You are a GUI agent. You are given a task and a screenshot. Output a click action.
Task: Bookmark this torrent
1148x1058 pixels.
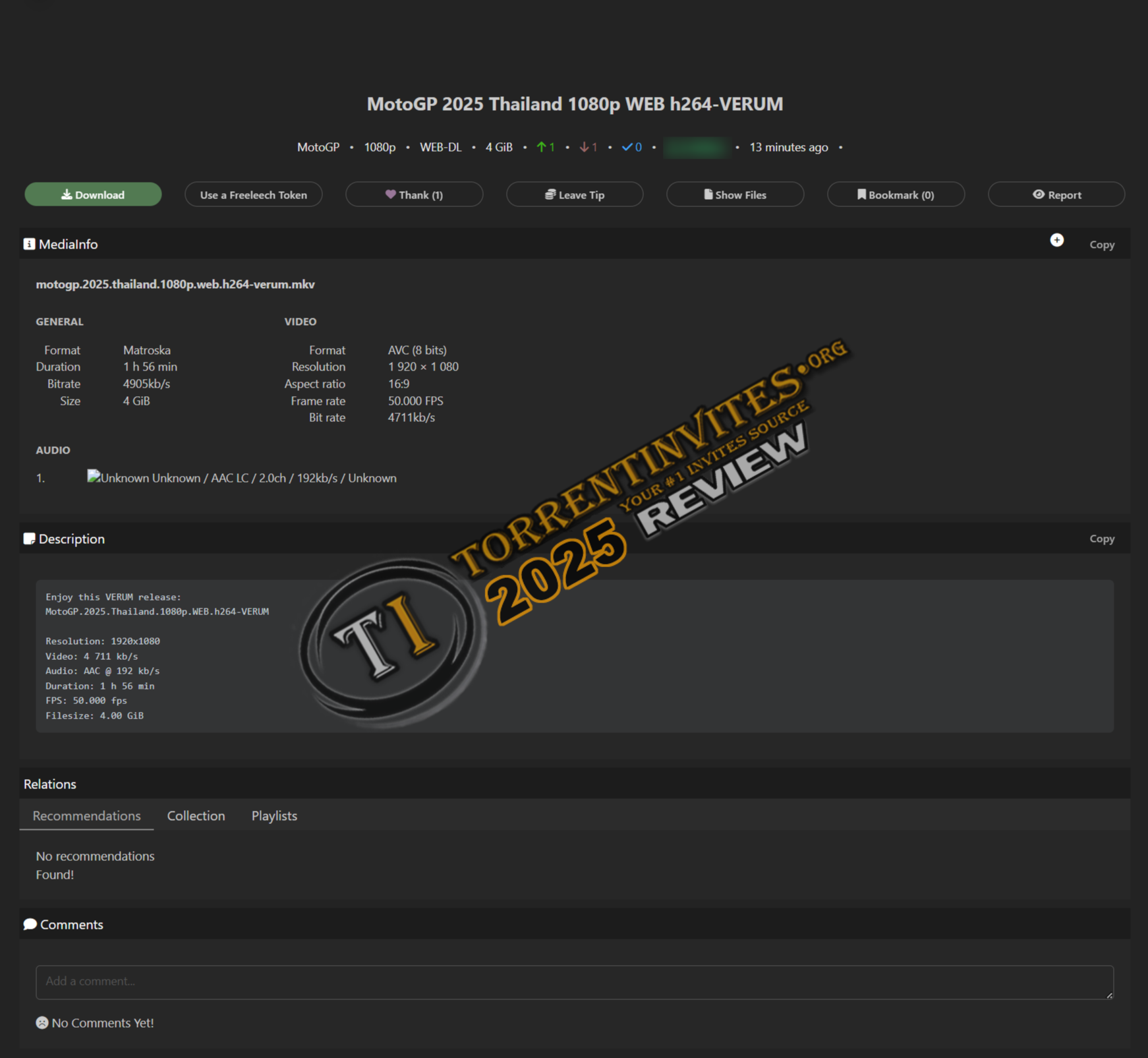[896, 194]
